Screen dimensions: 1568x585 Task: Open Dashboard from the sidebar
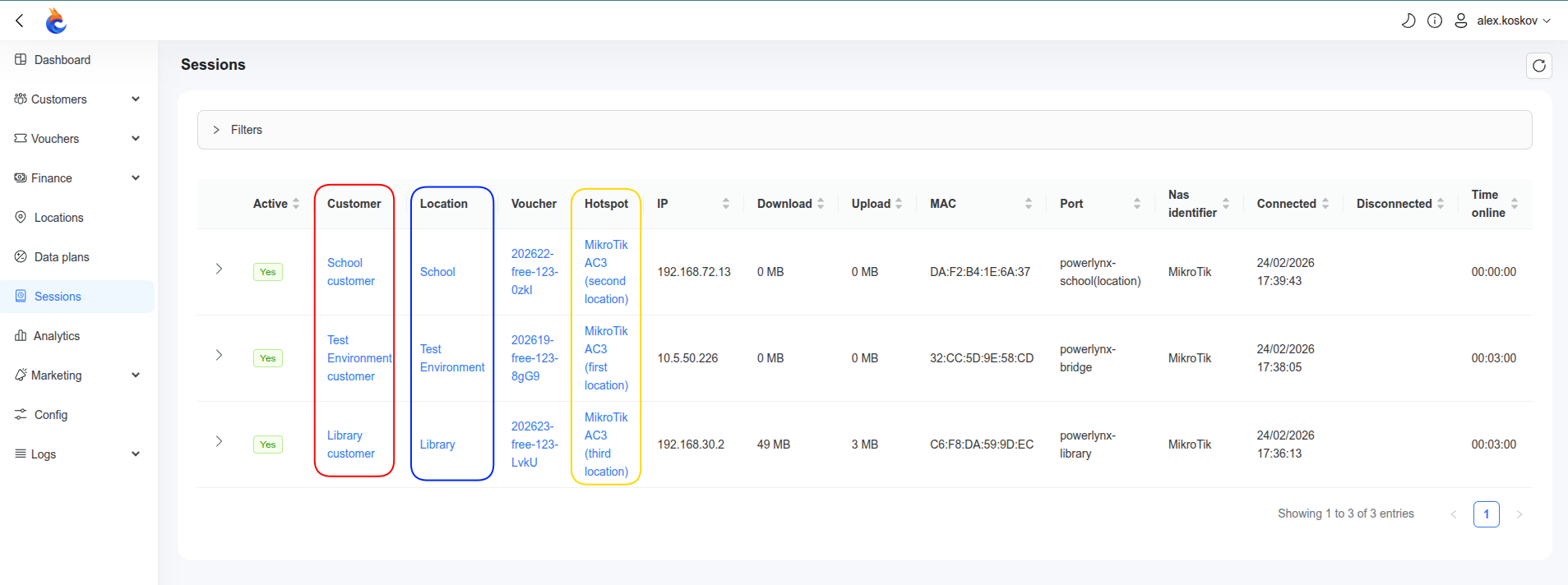tap(62, 60)
